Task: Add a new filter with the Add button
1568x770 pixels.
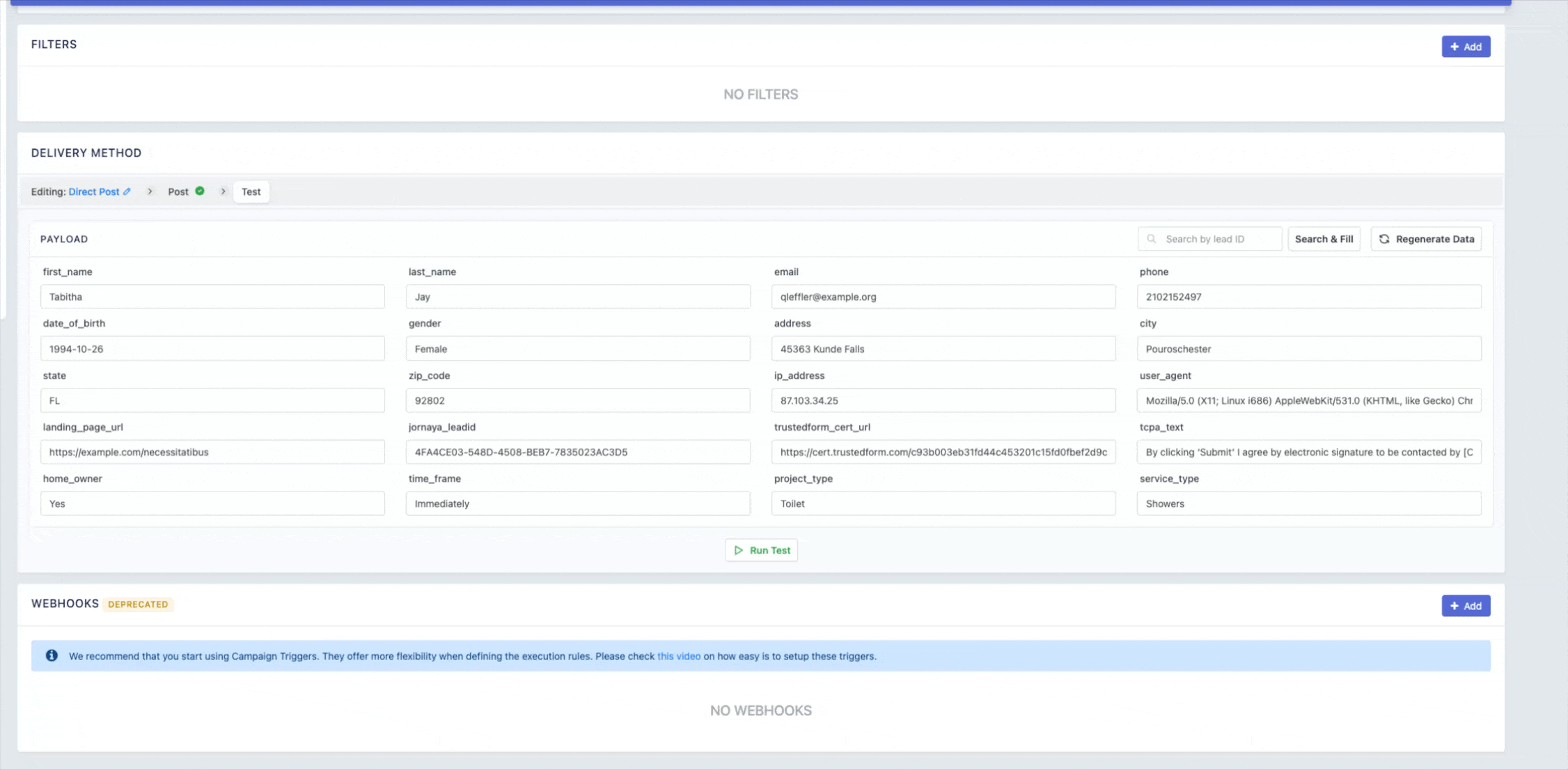Action: click(1465, 47)
